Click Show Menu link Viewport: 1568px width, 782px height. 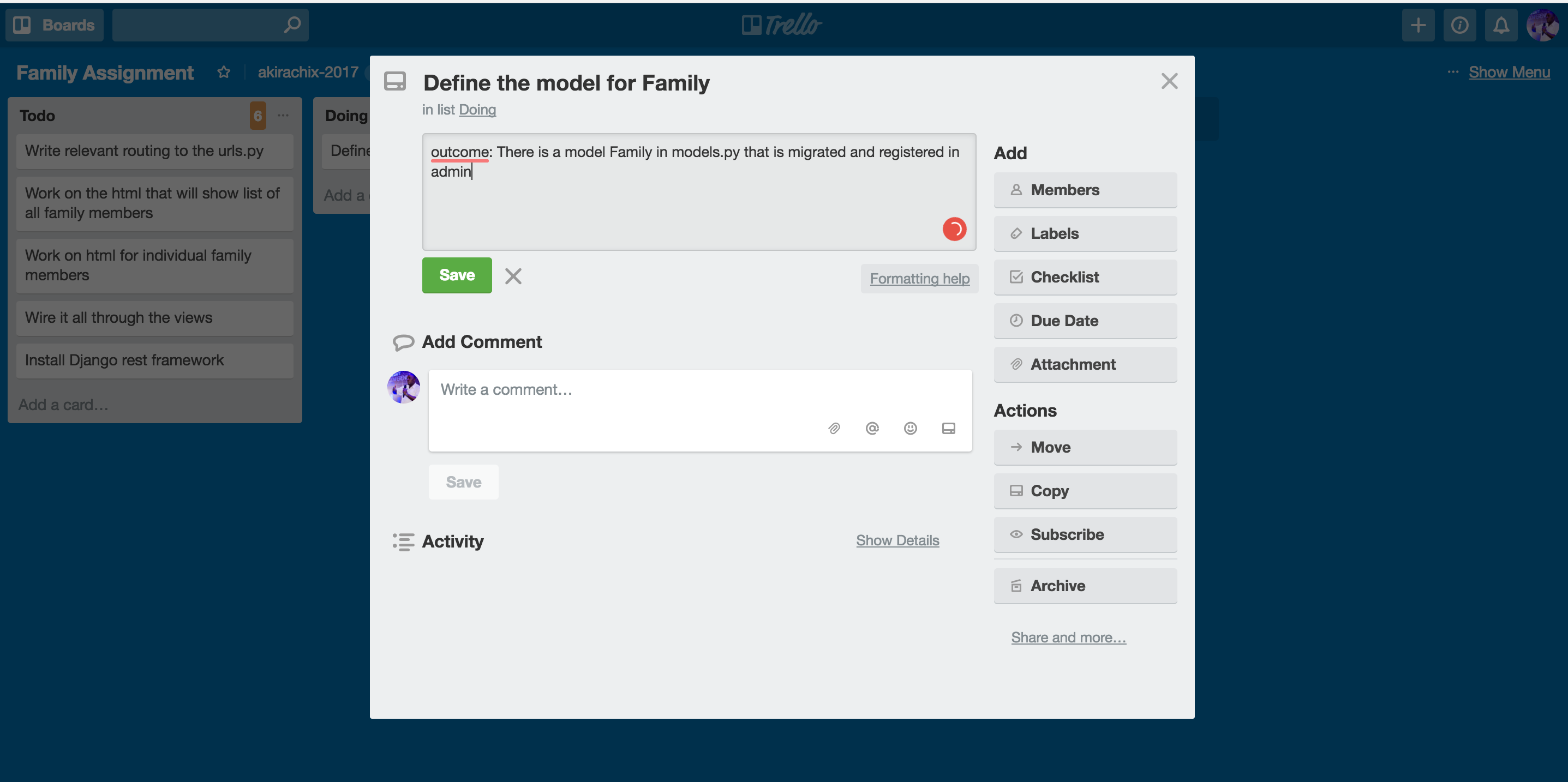pyautogui.click(x=1509, y=72)
